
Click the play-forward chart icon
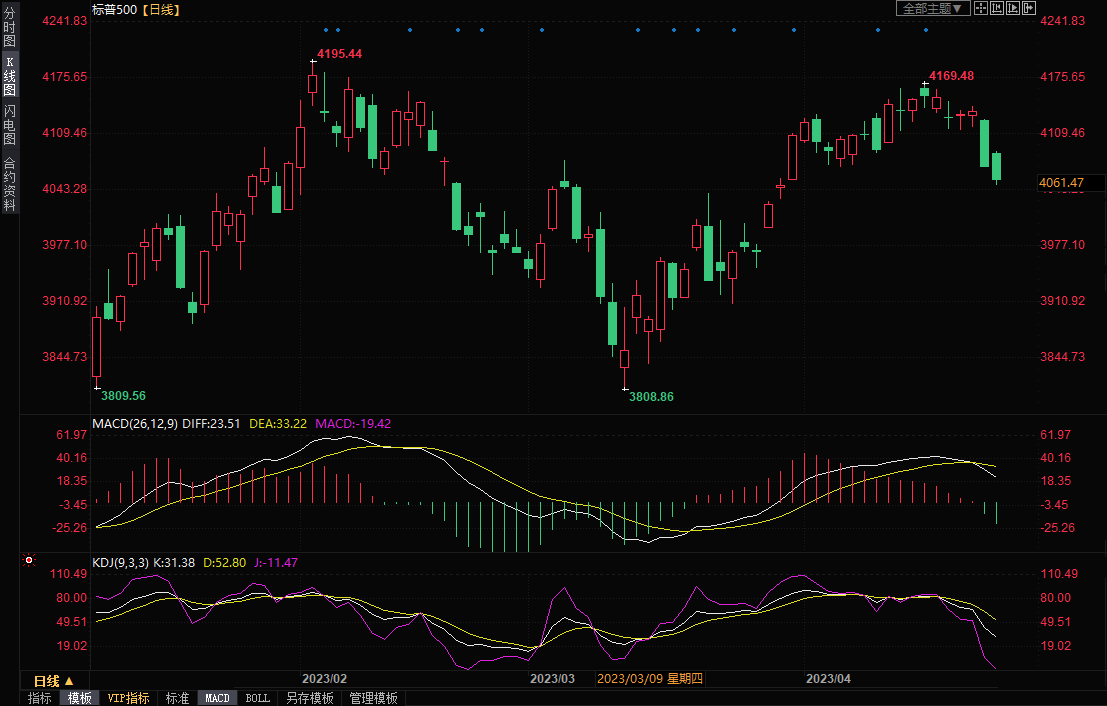[x=1012, y=8]
